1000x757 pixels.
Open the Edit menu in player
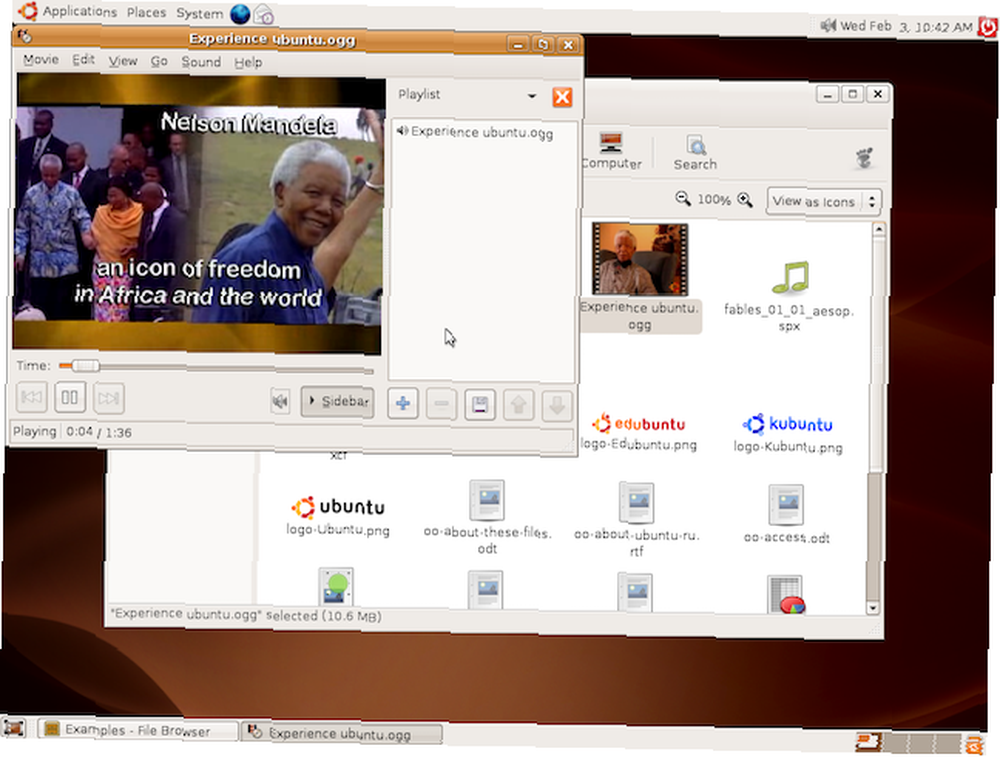[83, 60]
